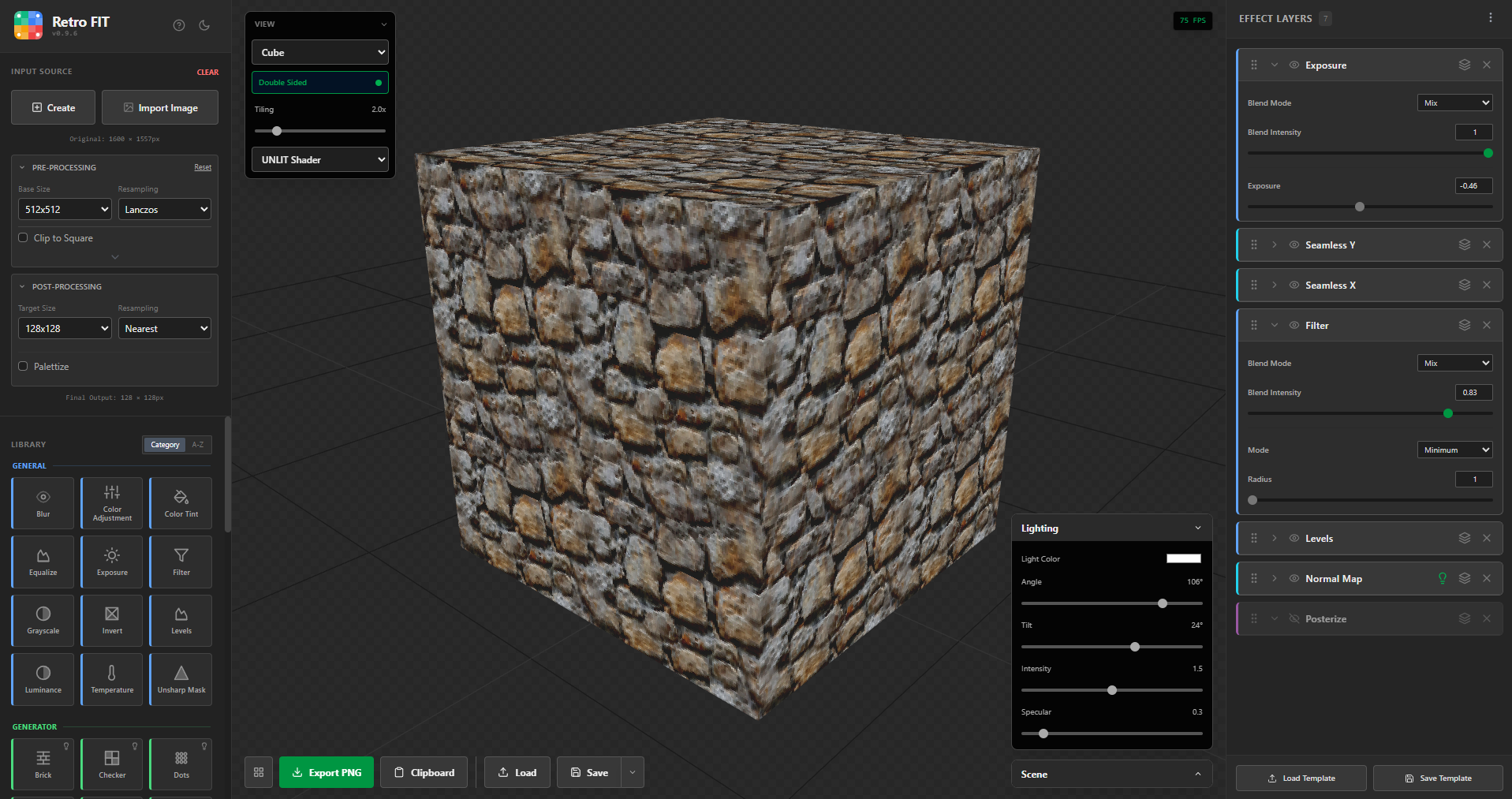This screenshot has height=799, width=1512.
Task: Open the Filter Mode Minimum dropdown
Action: tap(1455, 450)
